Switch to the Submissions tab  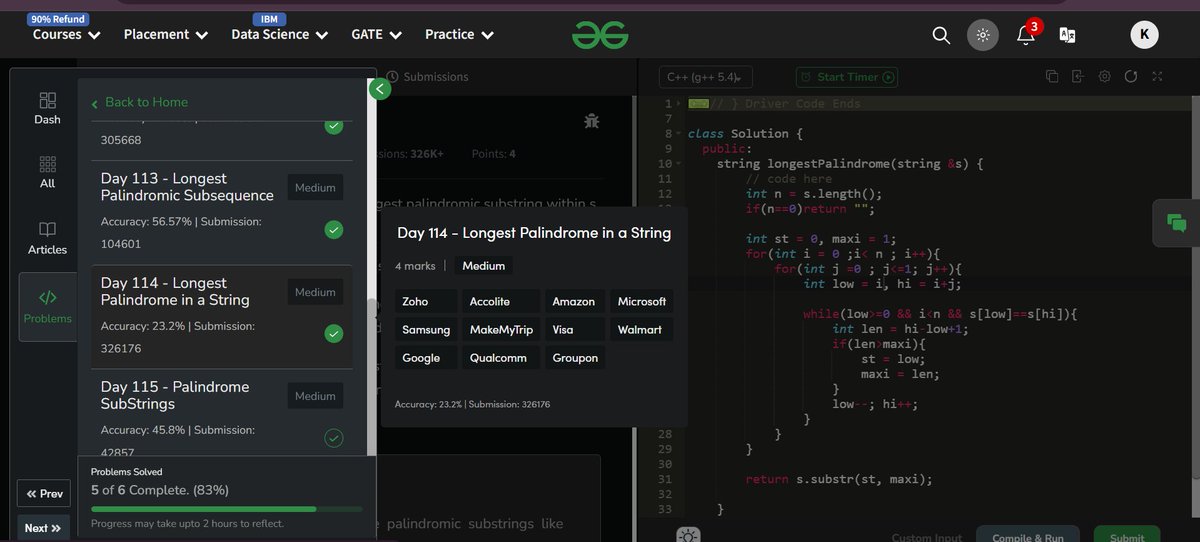[427, 76]
